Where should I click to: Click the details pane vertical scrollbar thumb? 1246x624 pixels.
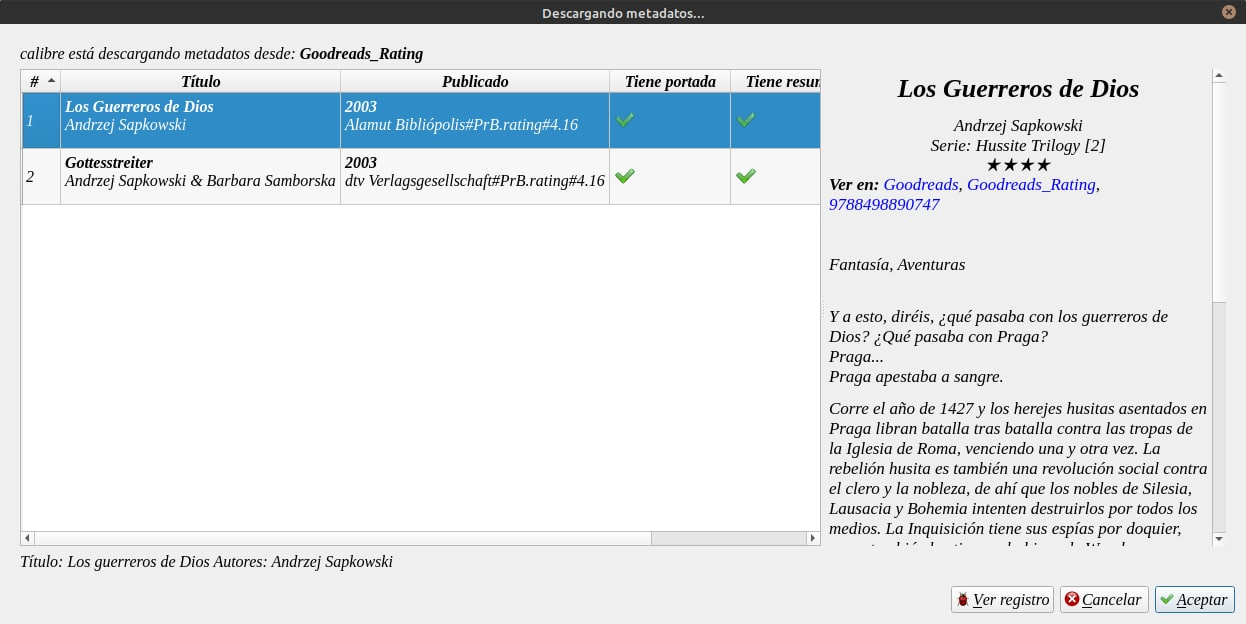(1218, 192)
